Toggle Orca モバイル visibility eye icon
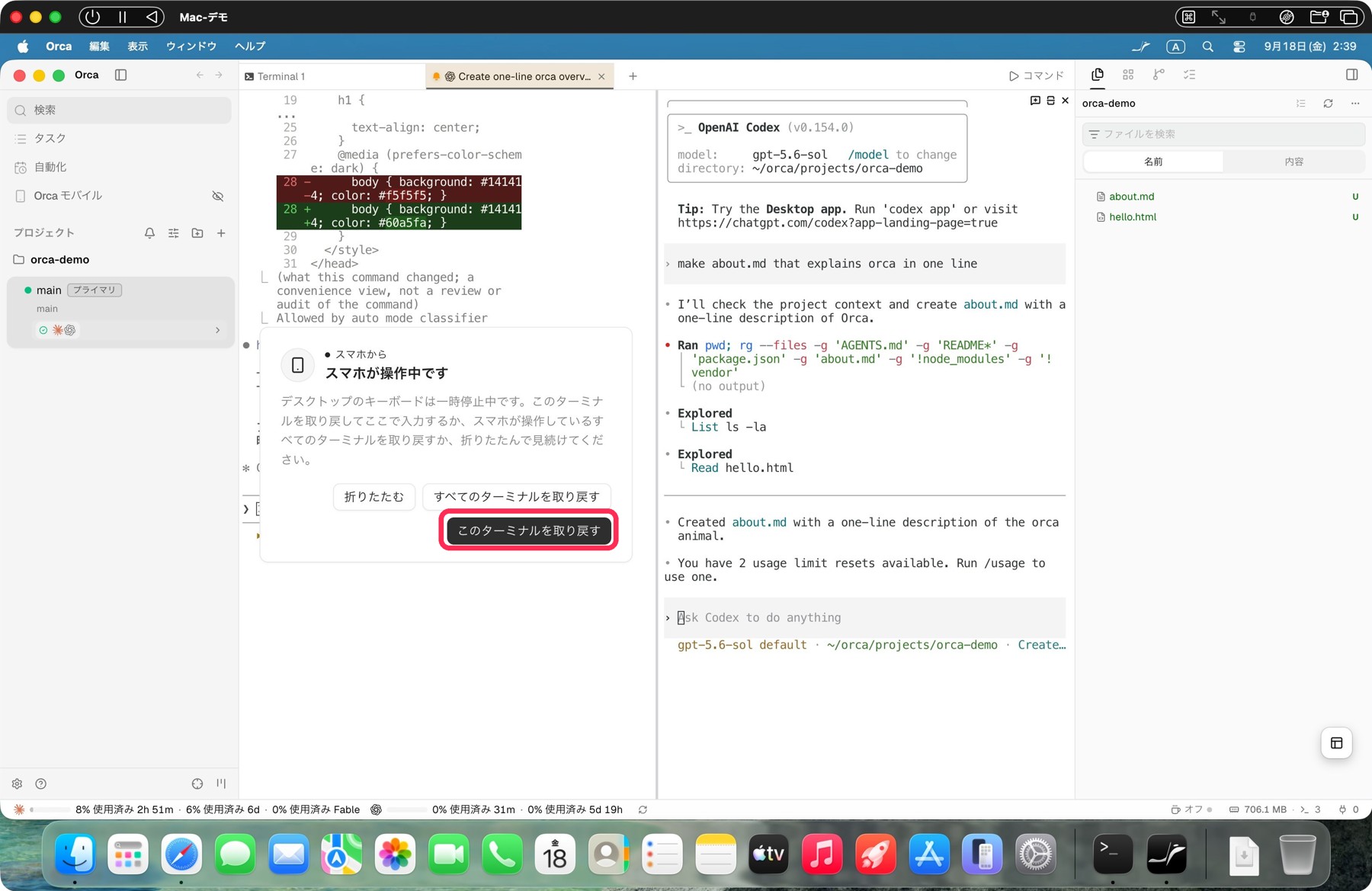The width and height of the screenshot is (1372, 891). point(218,196)
